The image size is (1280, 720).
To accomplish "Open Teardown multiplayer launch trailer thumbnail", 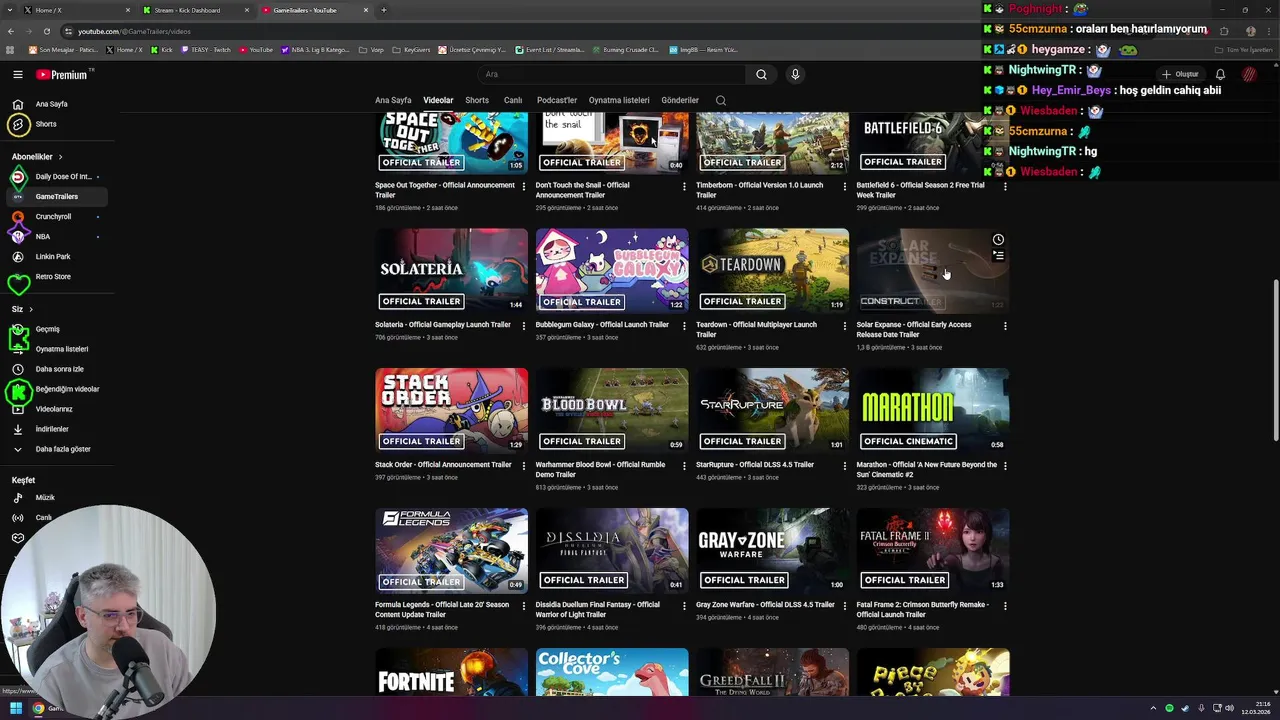I will [772, 271].
